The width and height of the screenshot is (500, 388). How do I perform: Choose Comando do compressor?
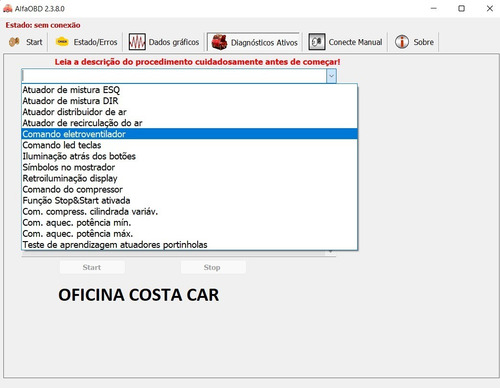click(x=189, y=189)
